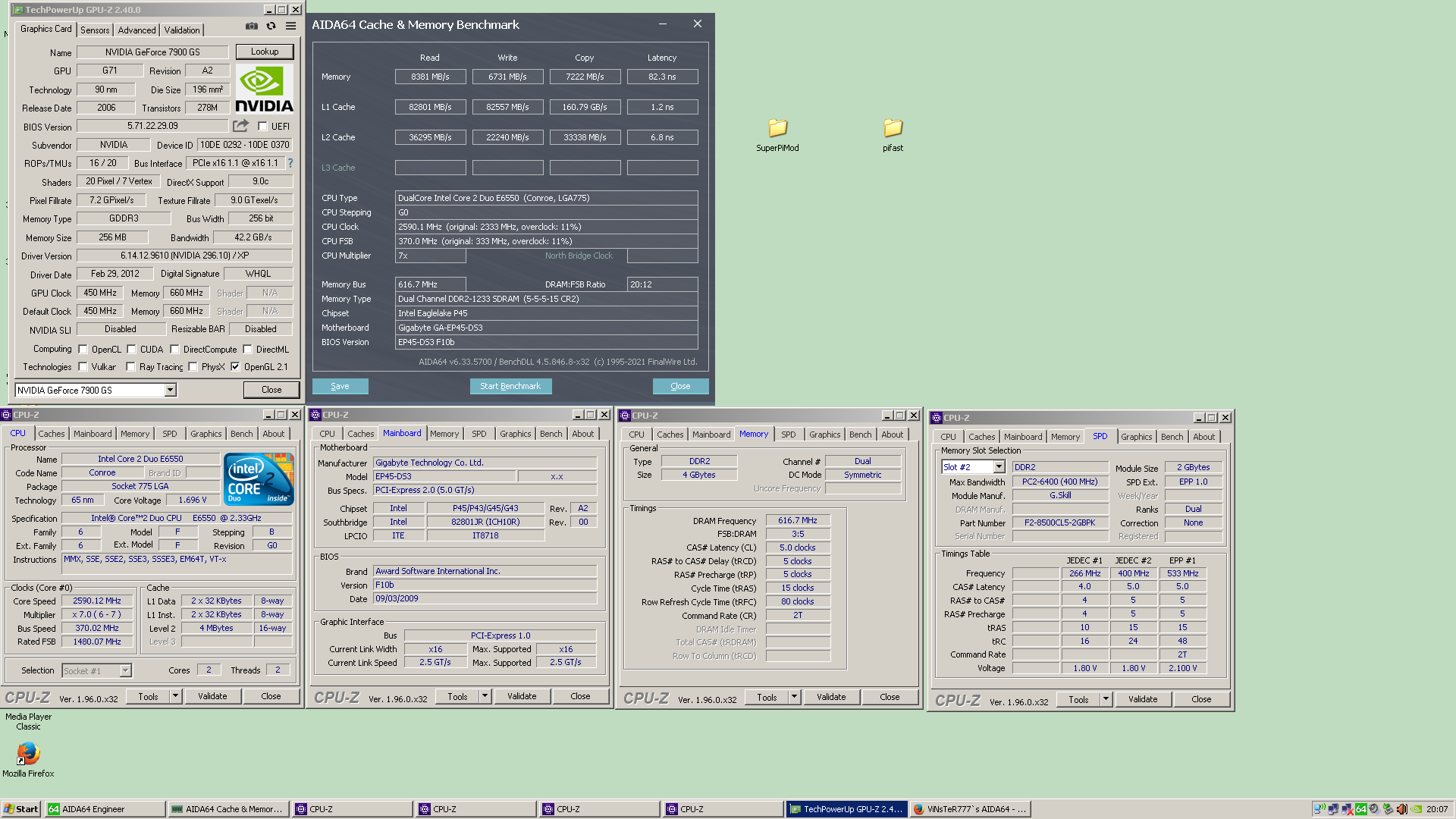This screenshot has width=1456, height=819.
Task: Click the AIDA64 Save button
Action: [x=340, y=386]
